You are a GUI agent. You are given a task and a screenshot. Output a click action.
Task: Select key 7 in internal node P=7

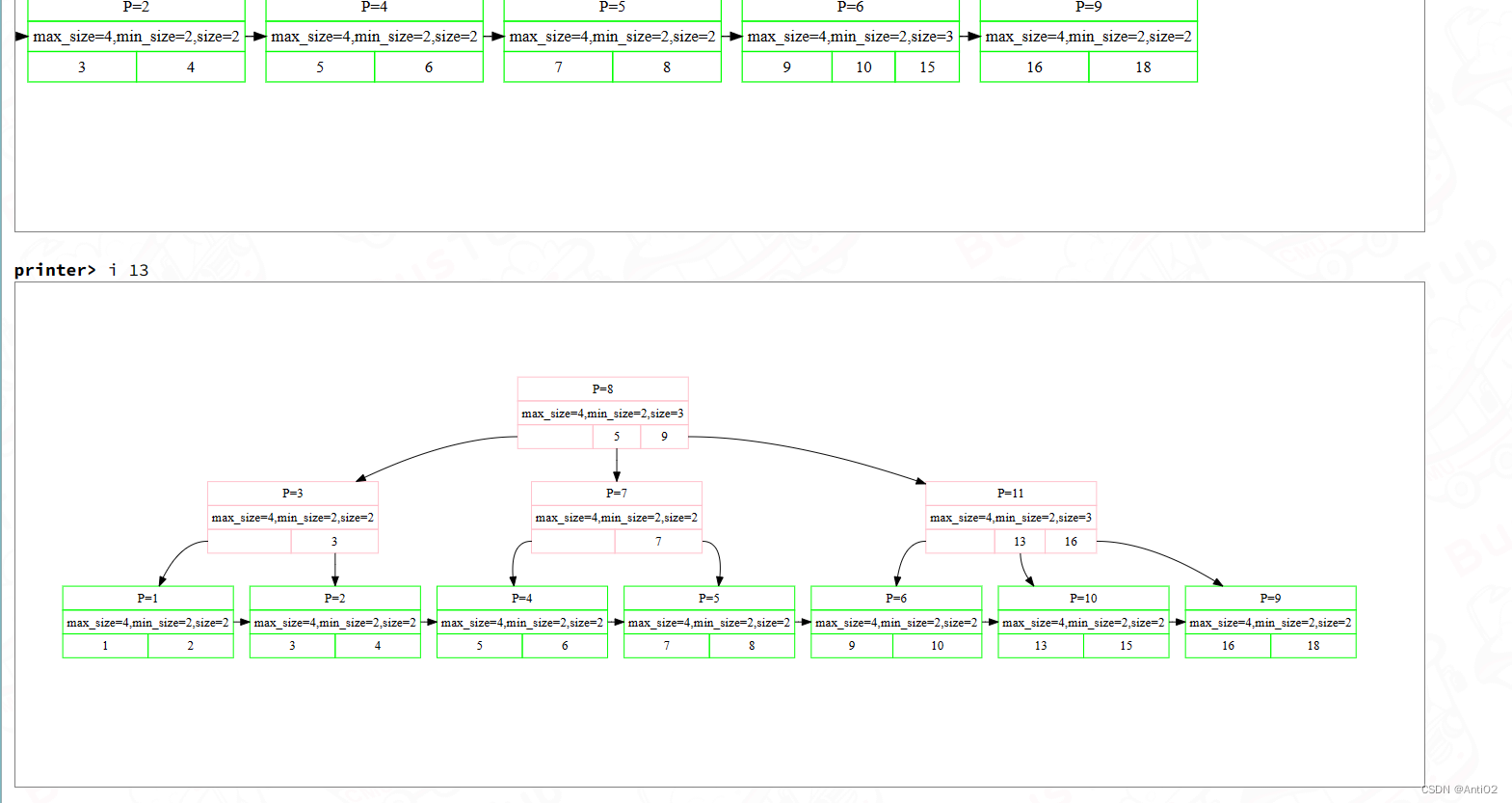click(x=658, y=542)
